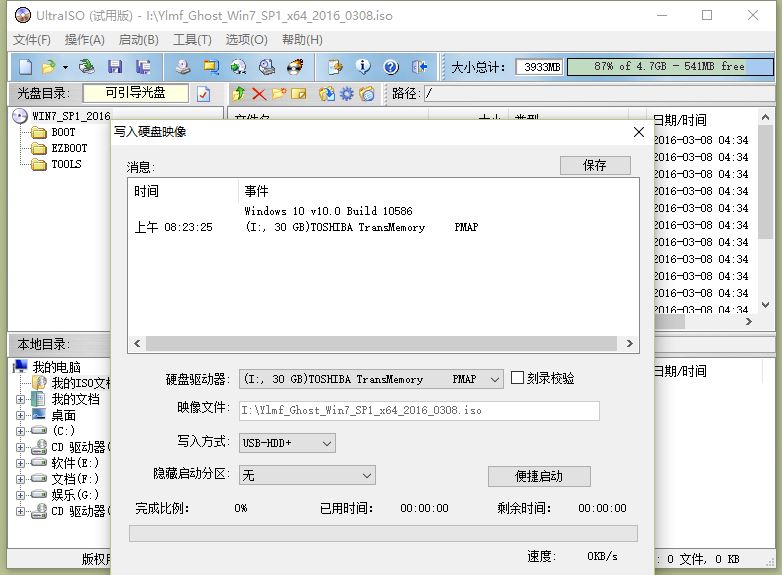Open the 写入方式 USB-HDD+ dropdown
This screenshot has height=575, width=782.
[287, 443]
